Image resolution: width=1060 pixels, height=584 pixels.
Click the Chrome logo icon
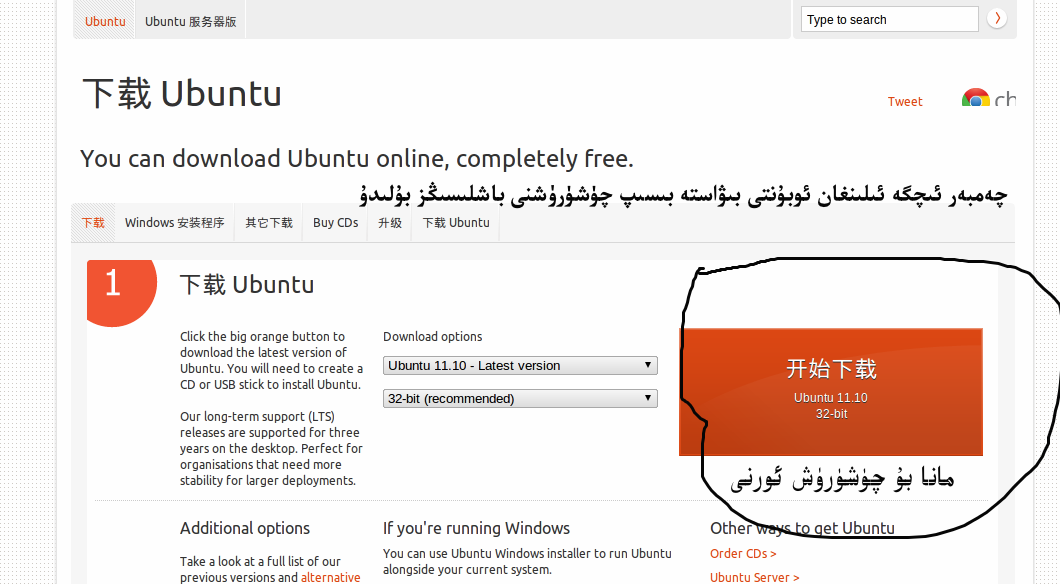tap(975, 99)
